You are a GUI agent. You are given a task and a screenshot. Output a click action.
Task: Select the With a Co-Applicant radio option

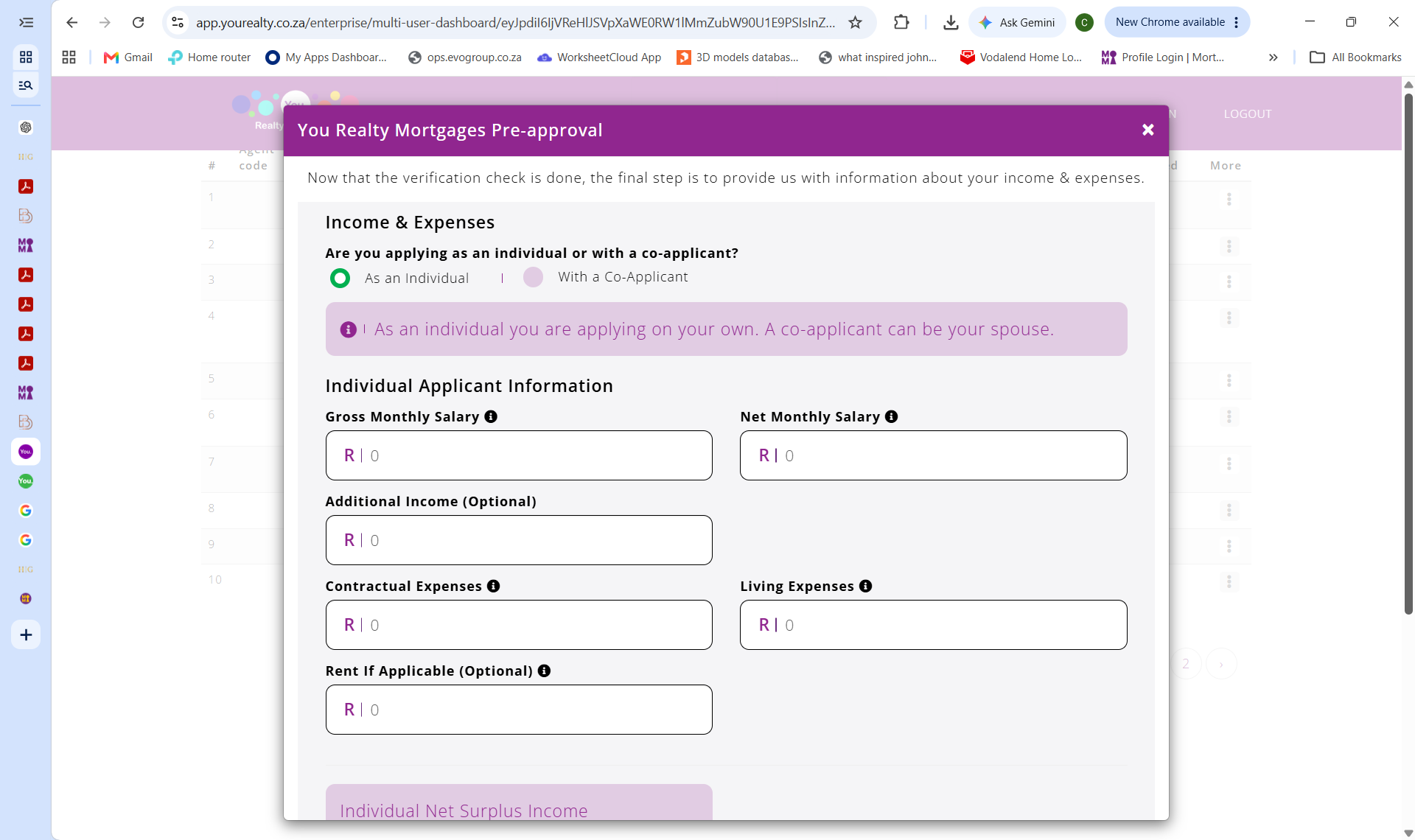pos(533,277)
